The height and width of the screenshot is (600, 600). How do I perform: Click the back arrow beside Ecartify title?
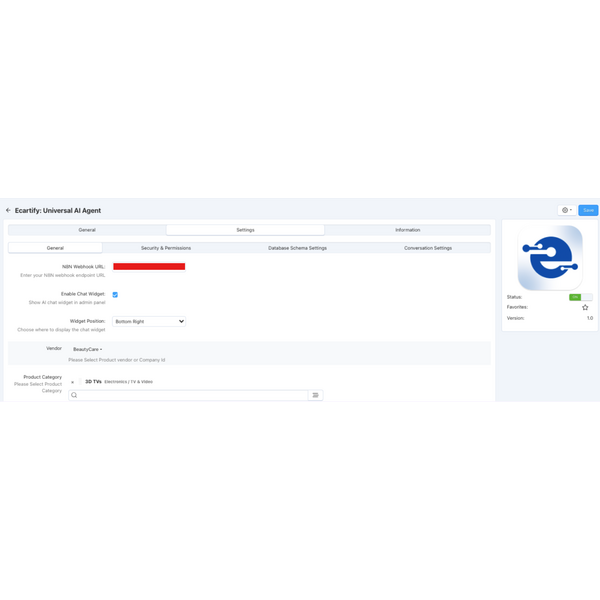point(8,211)
